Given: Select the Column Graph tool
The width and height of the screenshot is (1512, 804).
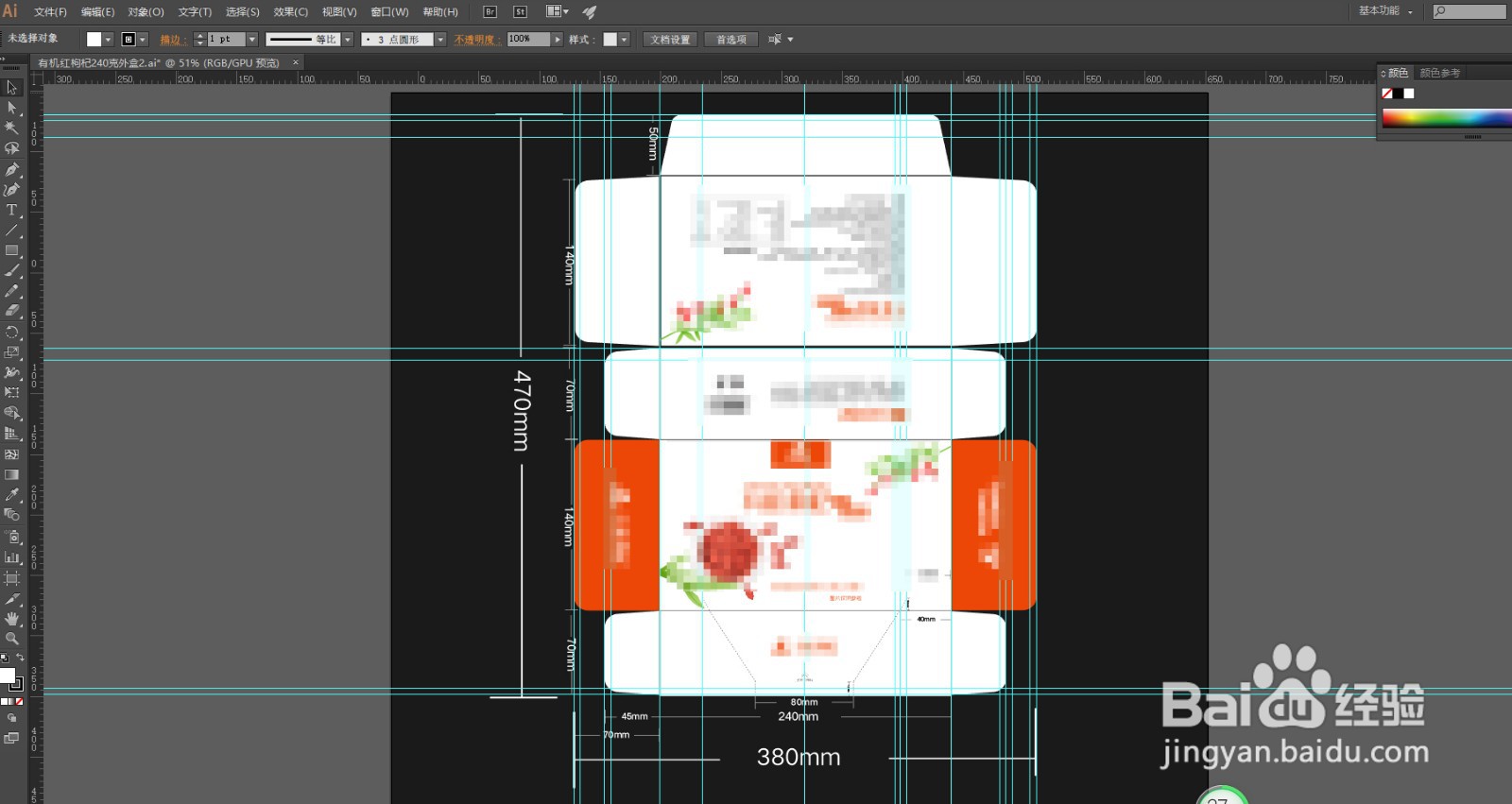Looking at the screenshot, I should tap(11, 556).
